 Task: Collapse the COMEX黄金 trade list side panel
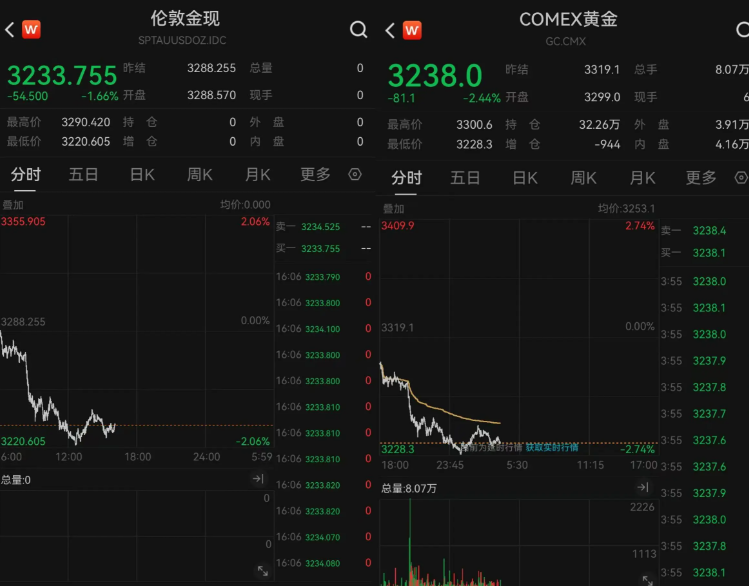[x=642, y=487]
